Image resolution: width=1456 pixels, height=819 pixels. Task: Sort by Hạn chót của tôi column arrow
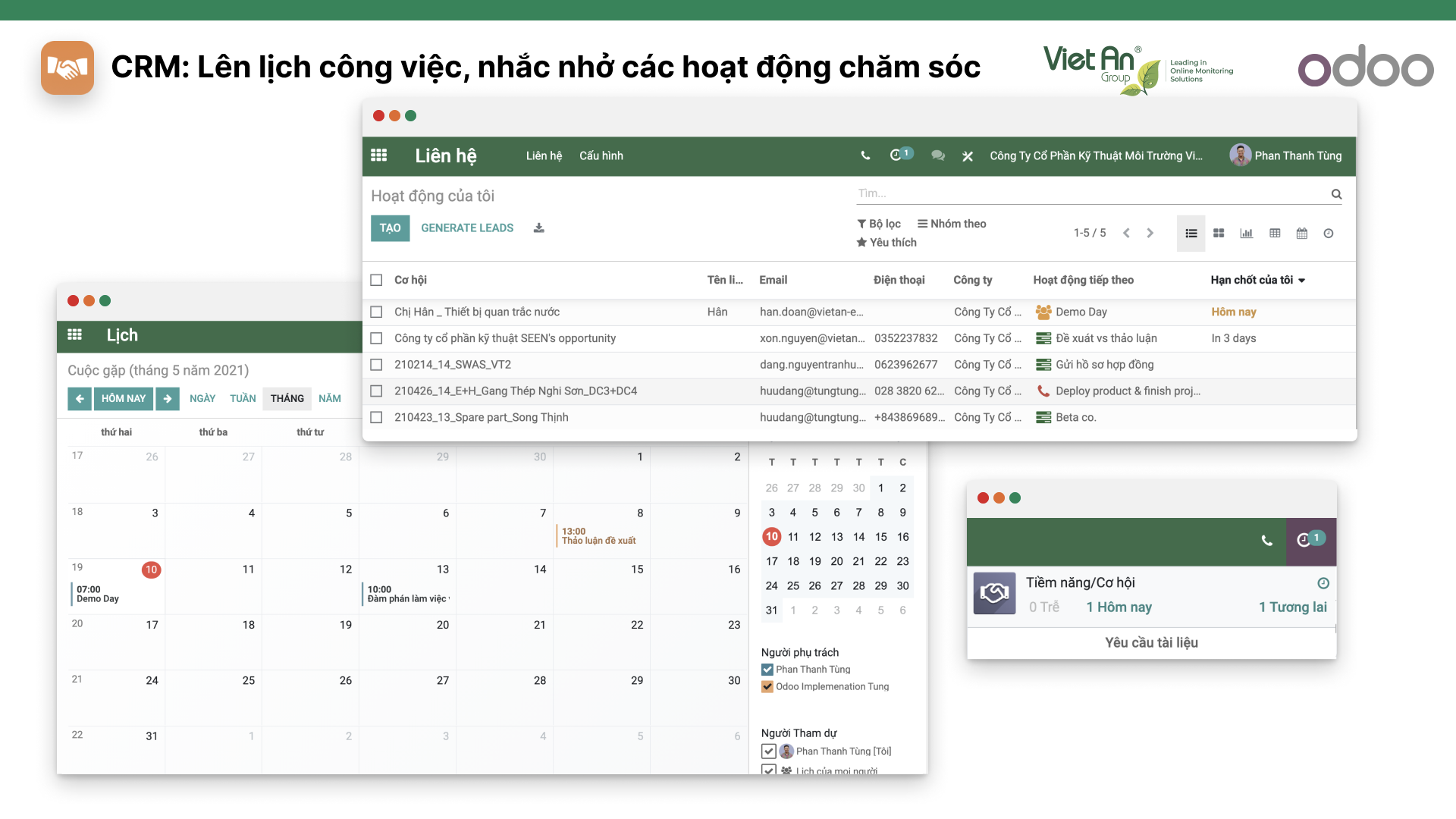[x=1302, y=281]
